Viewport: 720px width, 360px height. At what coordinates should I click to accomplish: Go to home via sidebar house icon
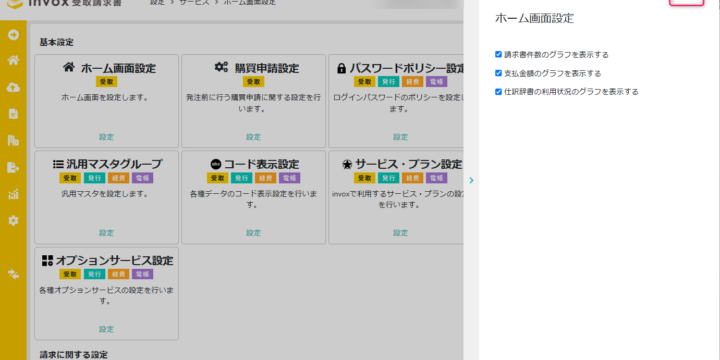pyautogui.click(x=13, y=60)
